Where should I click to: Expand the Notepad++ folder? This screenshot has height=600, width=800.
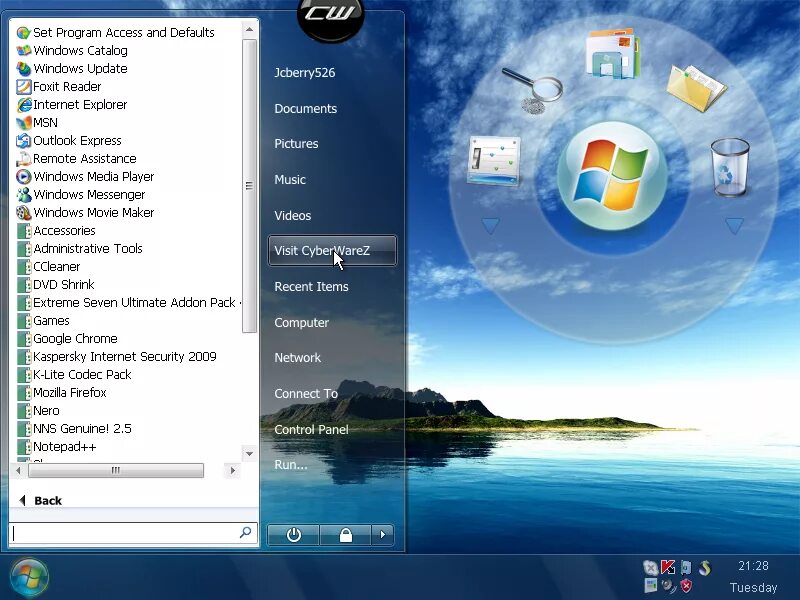(x=56, y=446)
